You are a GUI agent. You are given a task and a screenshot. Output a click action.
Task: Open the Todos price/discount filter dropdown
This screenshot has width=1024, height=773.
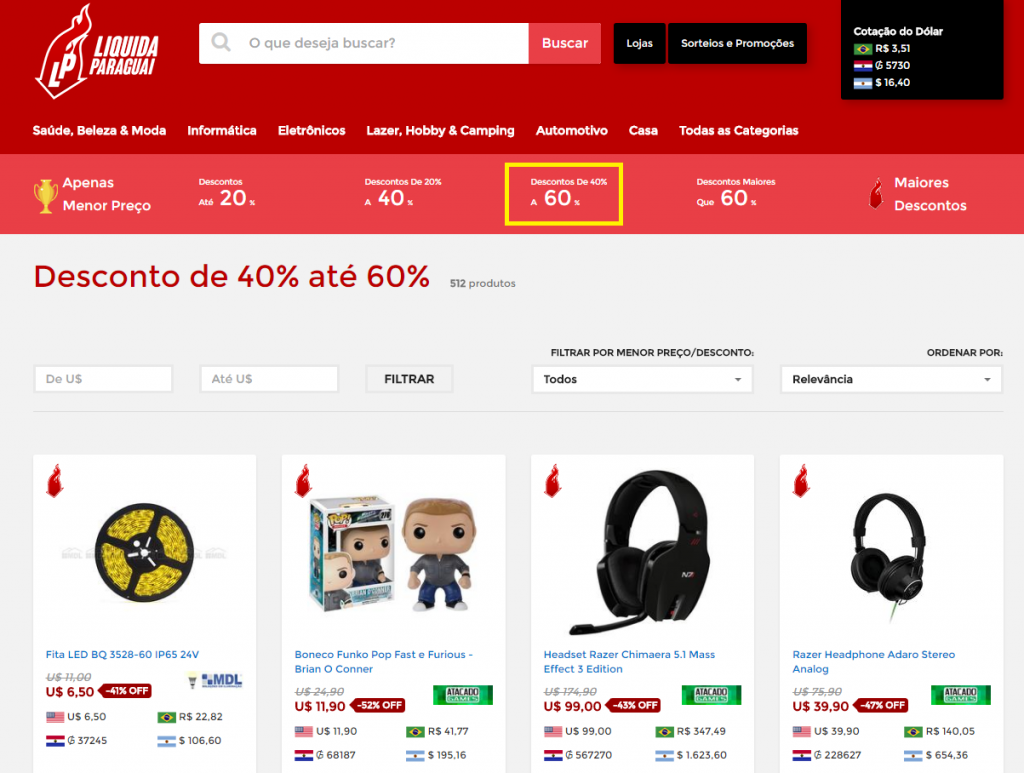click(x=643, y=379)
